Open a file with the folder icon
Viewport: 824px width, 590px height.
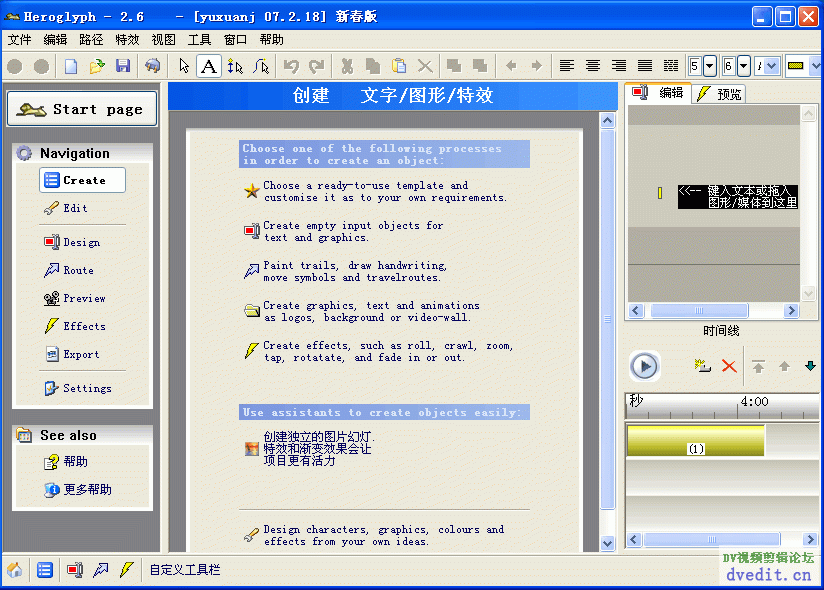pos(97,66)
